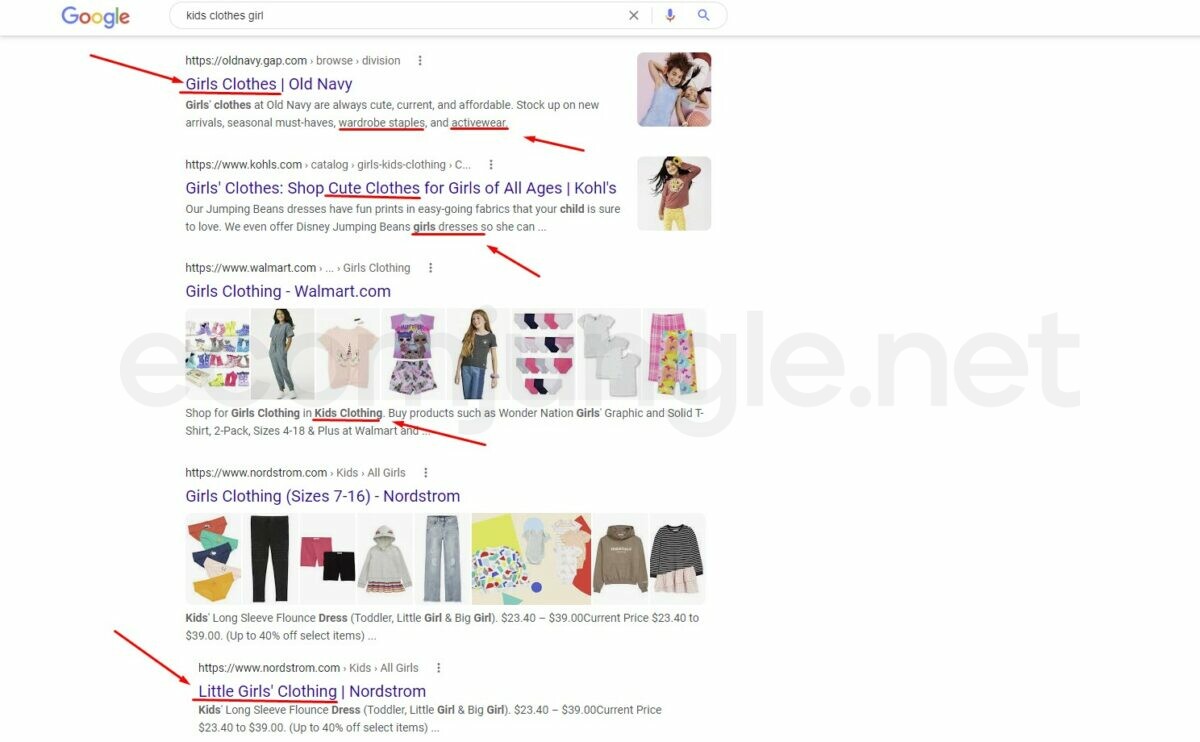Screen dimensions: 1200x742
Task: Open Girls Clothing (Sizes 7-16) Nordstrom link
Action: click(x=322, y=496)
